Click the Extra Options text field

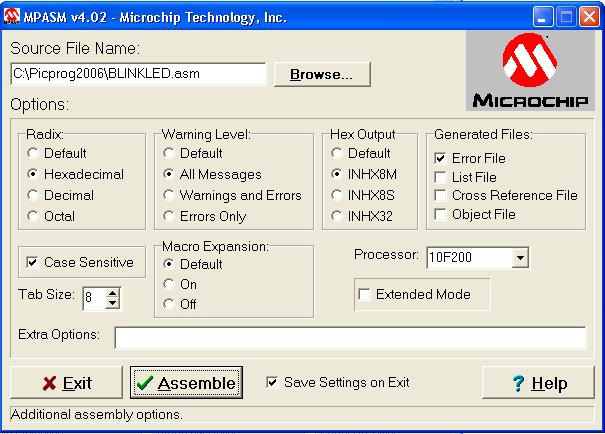pyautogui.click(x=350, y=337)
